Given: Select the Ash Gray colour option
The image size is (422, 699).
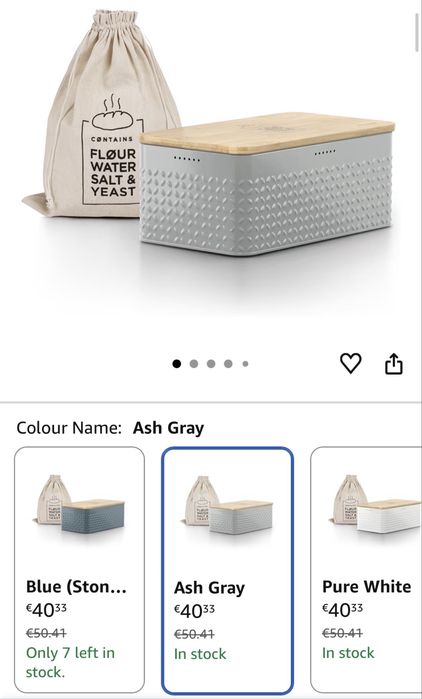Looking at the screenshot, I should pos(227,571).
